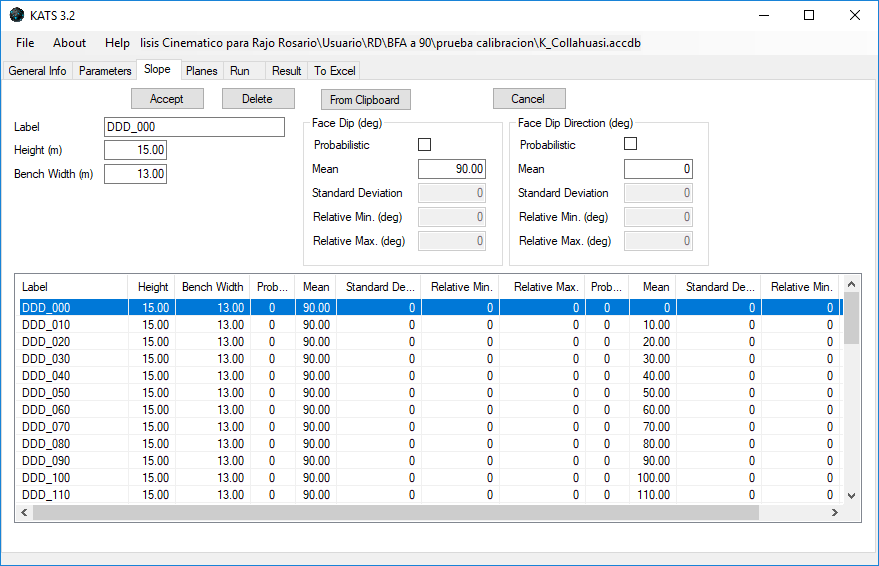Click the Face Dip Mean field
This screenshot has width=879, height=566.
pos(452,169)
